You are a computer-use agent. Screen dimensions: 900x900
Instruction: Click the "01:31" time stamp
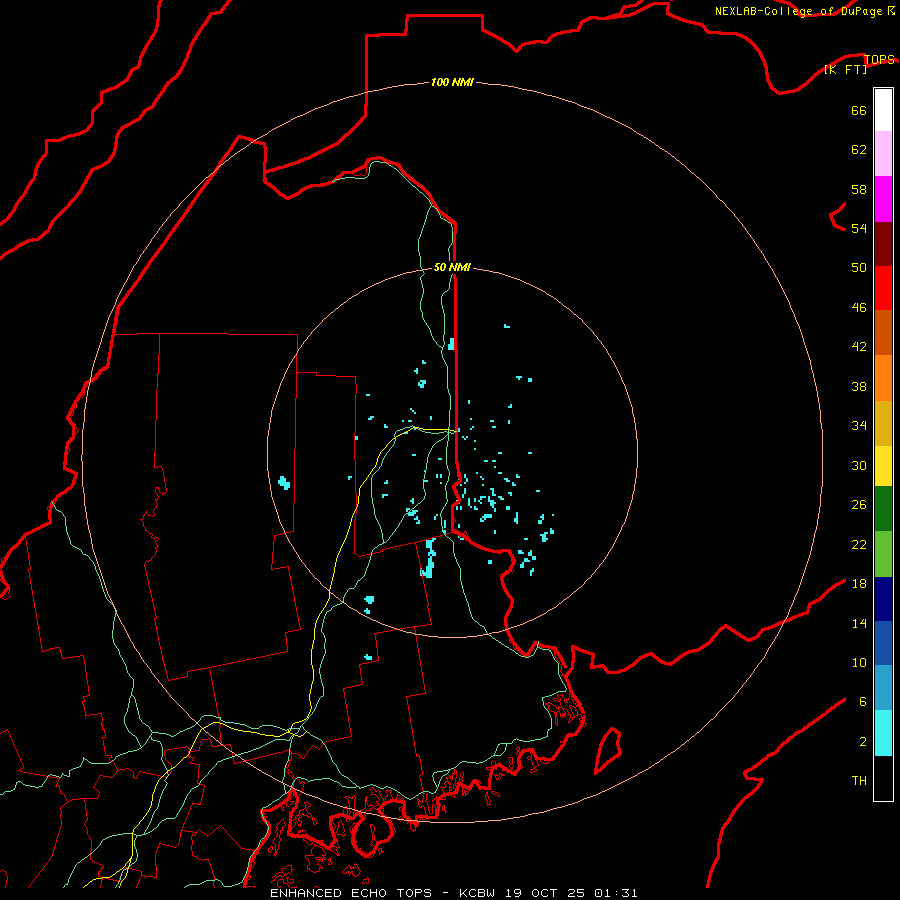[x=616, y=893]
